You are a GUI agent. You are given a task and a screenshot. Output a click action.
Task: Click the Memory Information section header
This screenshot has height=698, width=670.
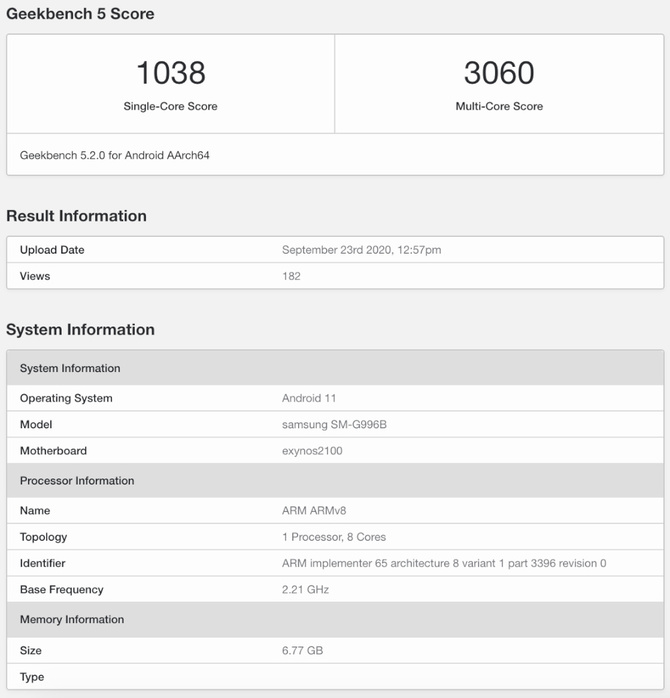[72, 620]
